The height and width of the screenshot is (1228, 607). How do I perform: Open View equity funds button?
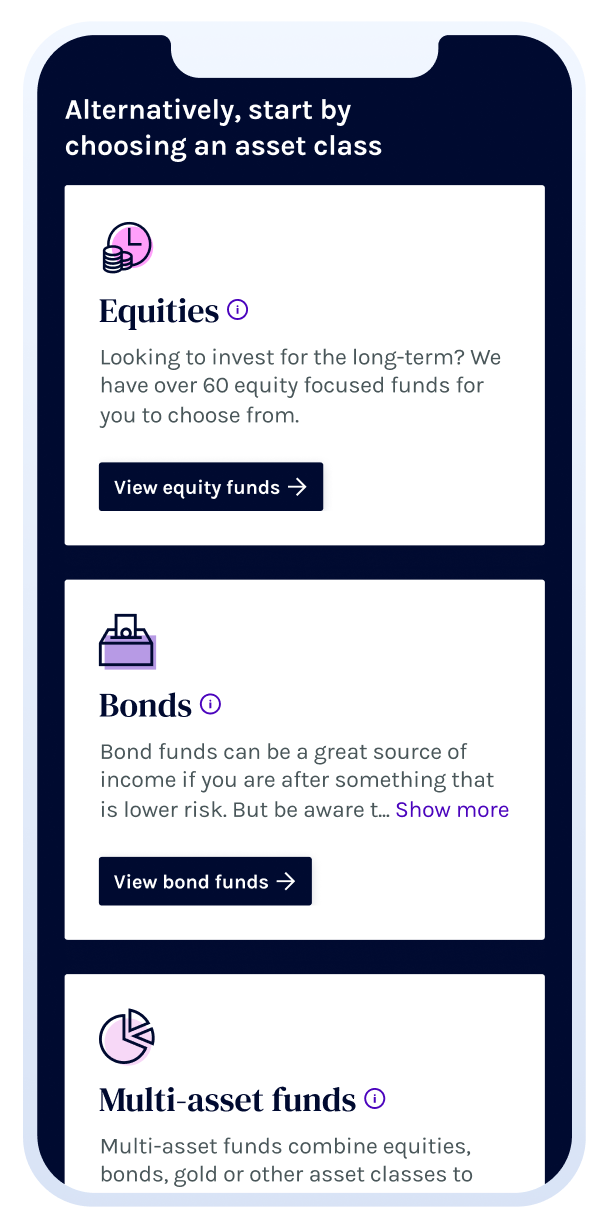(x=211, y=487)
